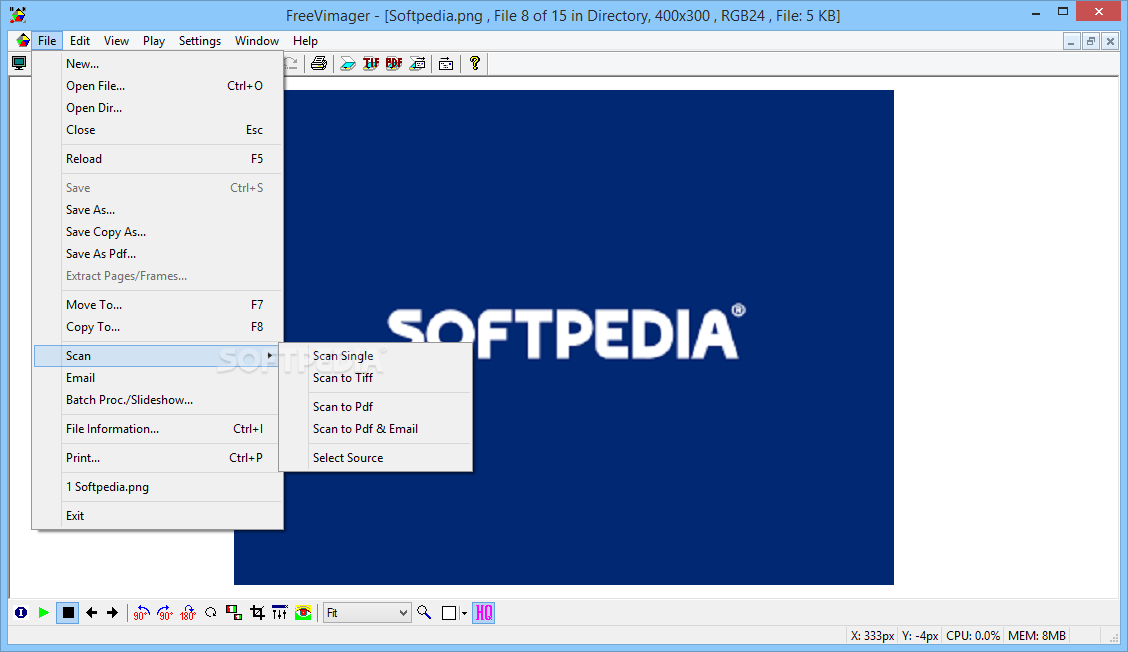Select Save As Pdf... entry

point(158,253)
